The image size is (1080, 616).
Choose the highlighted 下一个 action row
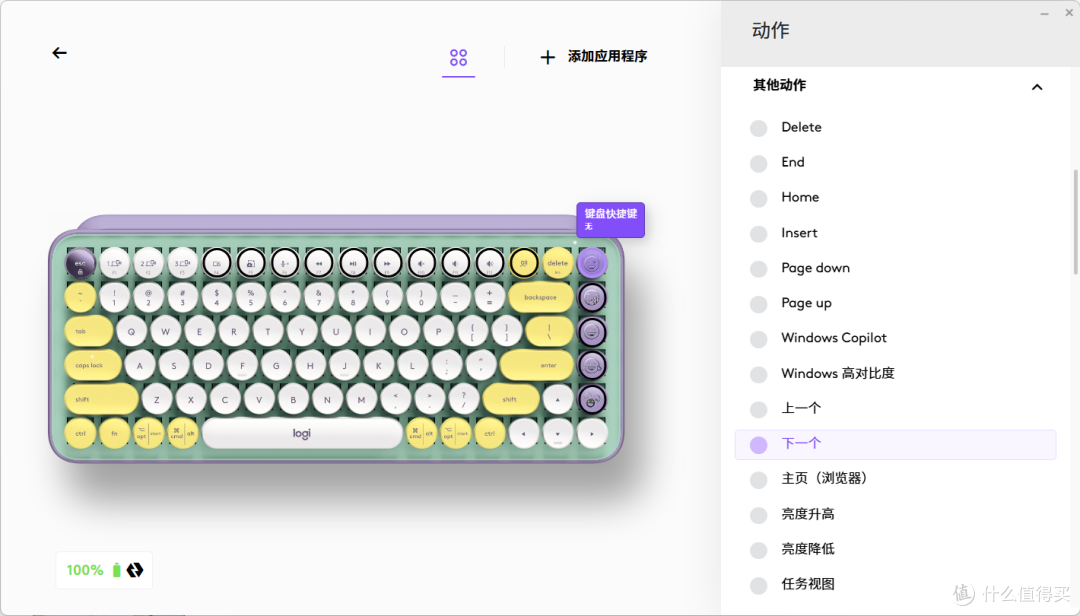point(895,444)
